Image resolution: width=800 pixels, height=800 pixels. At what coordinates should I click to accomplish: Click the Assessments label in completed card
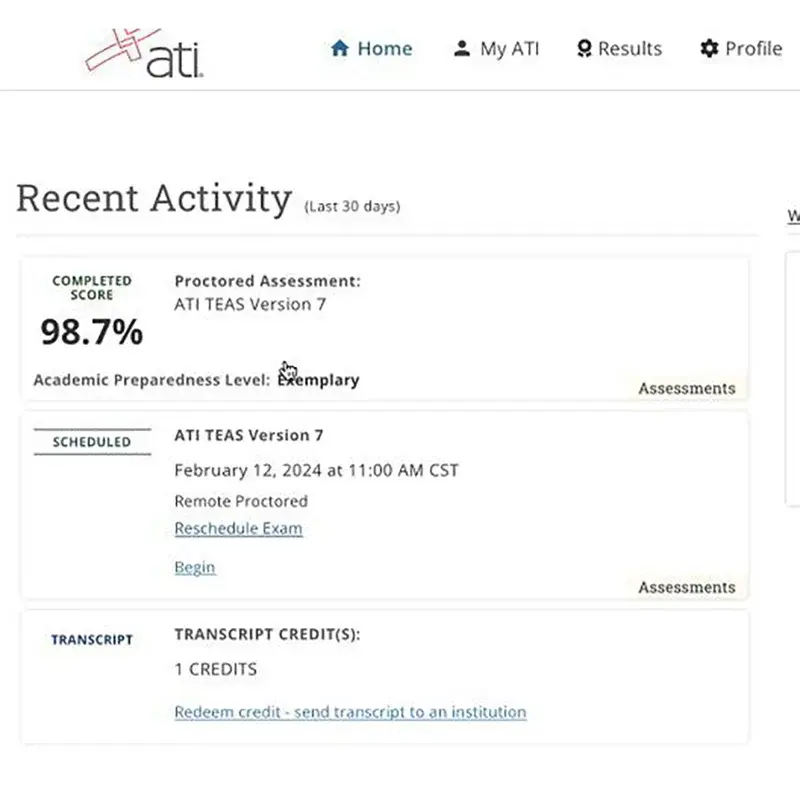pyautogui.click(x=686, y=388)
